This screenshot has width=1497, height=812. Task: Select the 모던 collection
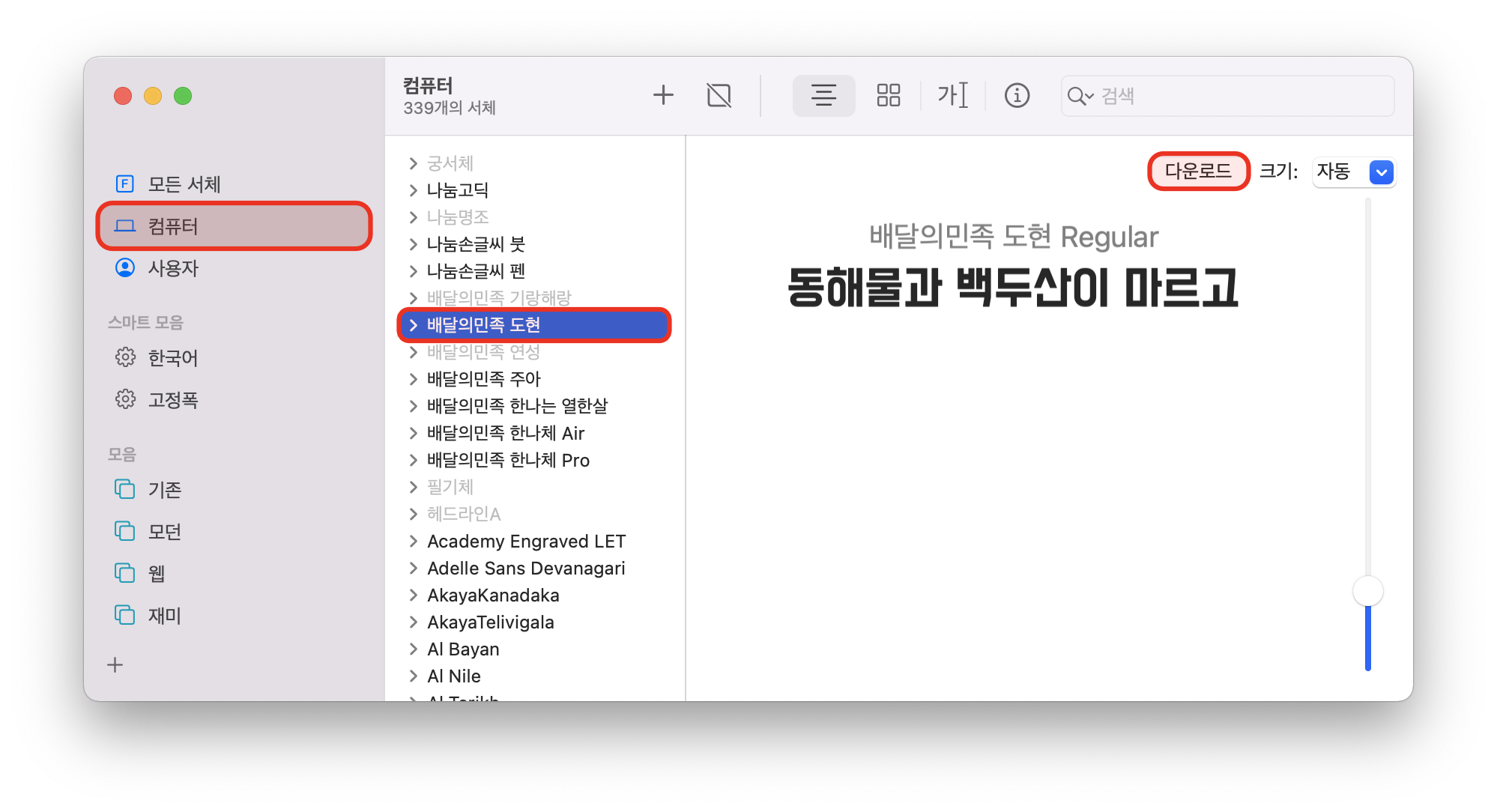(x=165, y=532)
